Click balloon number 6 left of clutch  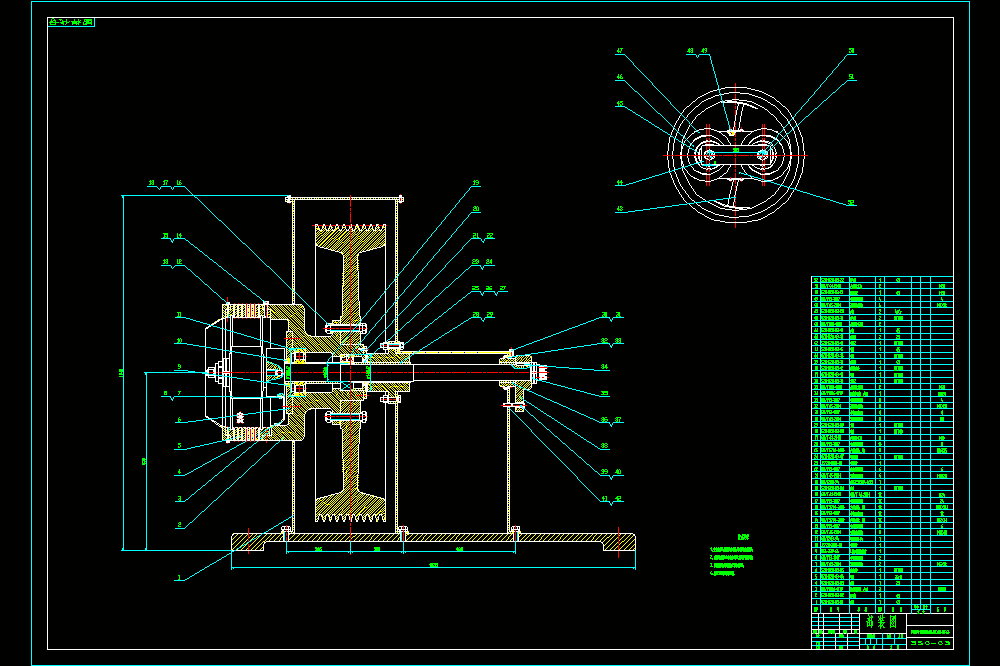(x=179, y=419)
